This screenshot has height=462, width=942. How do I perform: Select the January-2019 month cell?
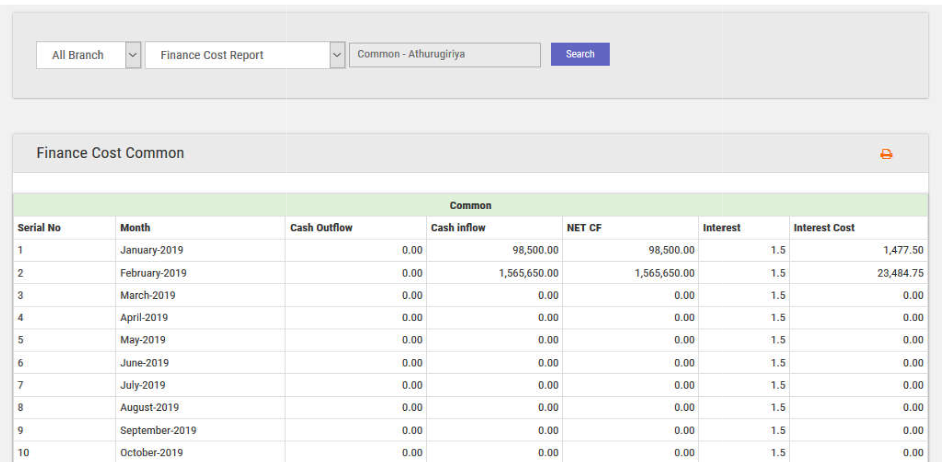coord(152,250)
